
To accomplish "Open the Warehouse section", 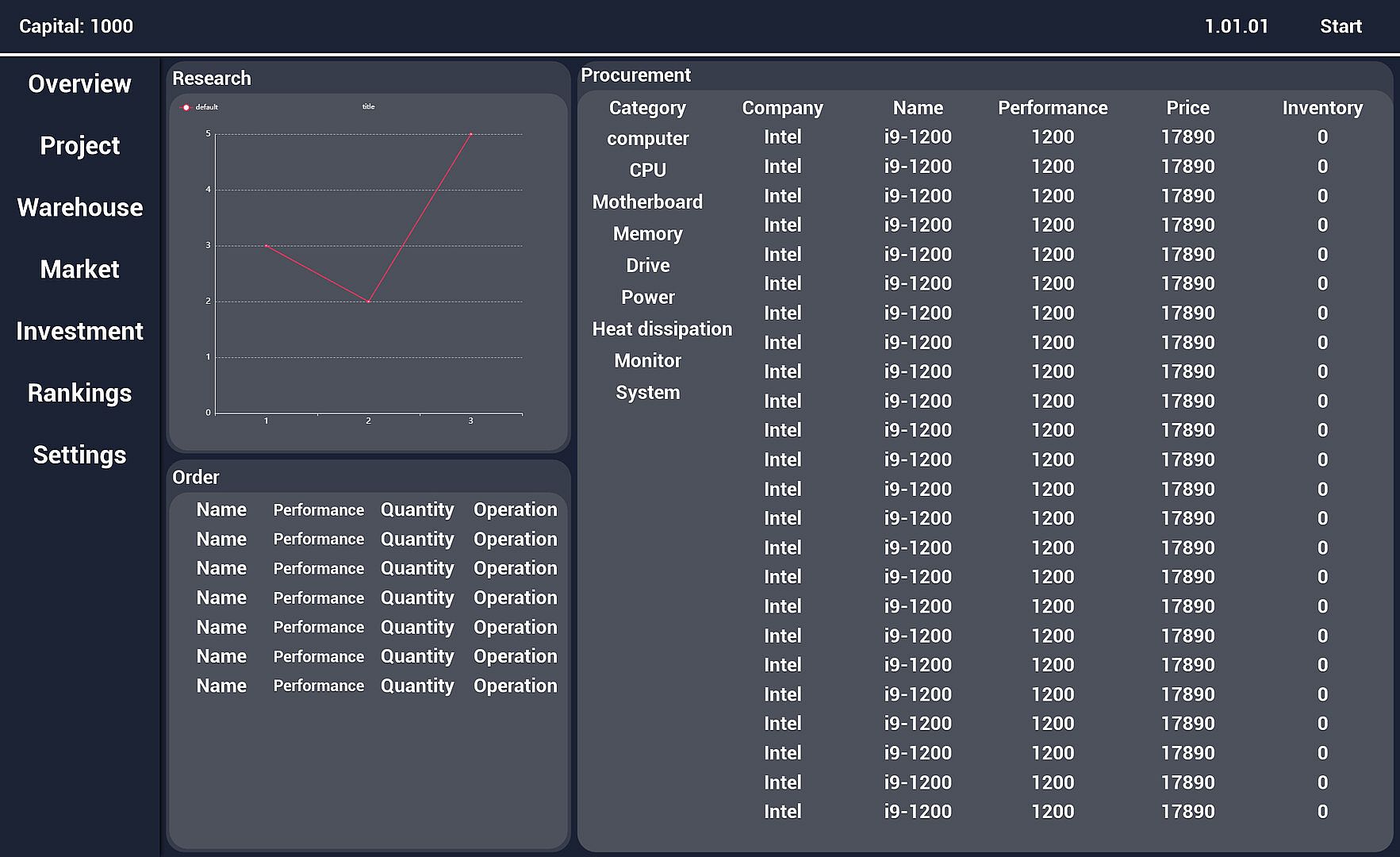I will (x=79, y=208).
